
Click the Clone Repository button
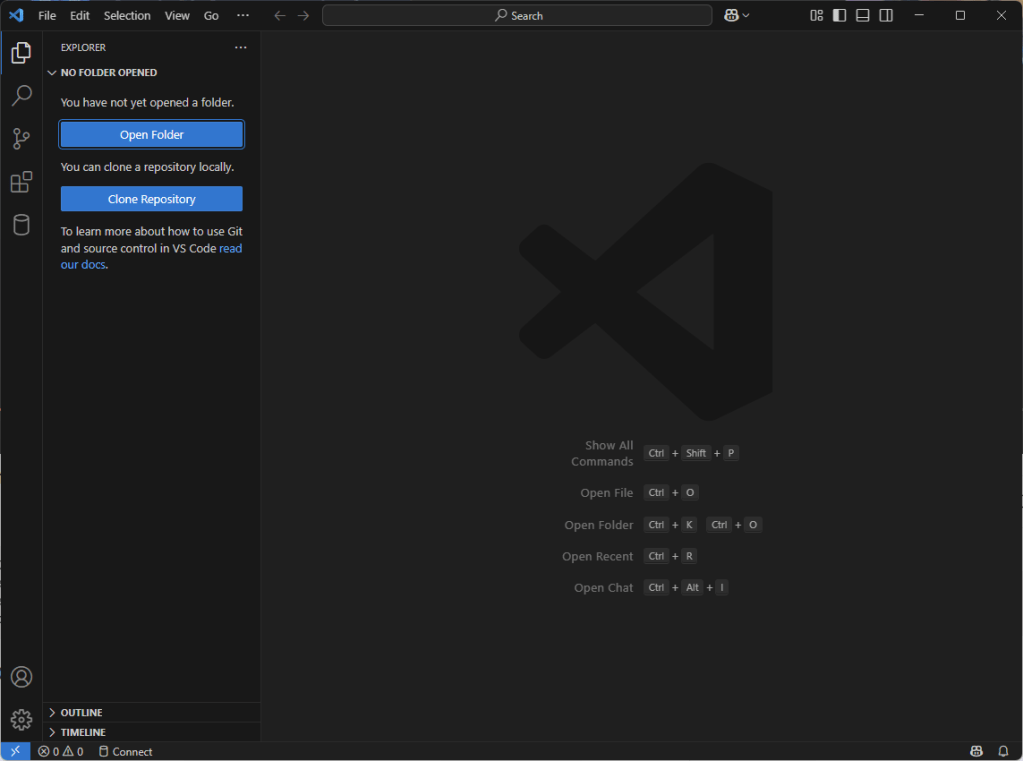coord(152,199)
